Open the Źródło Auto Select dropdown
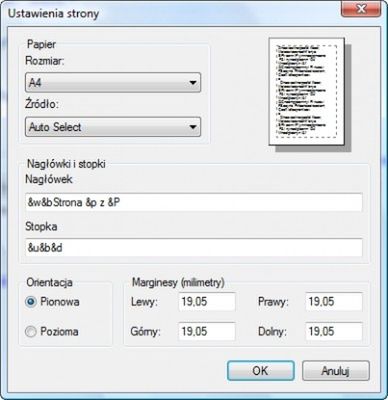388x400 pixels. 113,127
